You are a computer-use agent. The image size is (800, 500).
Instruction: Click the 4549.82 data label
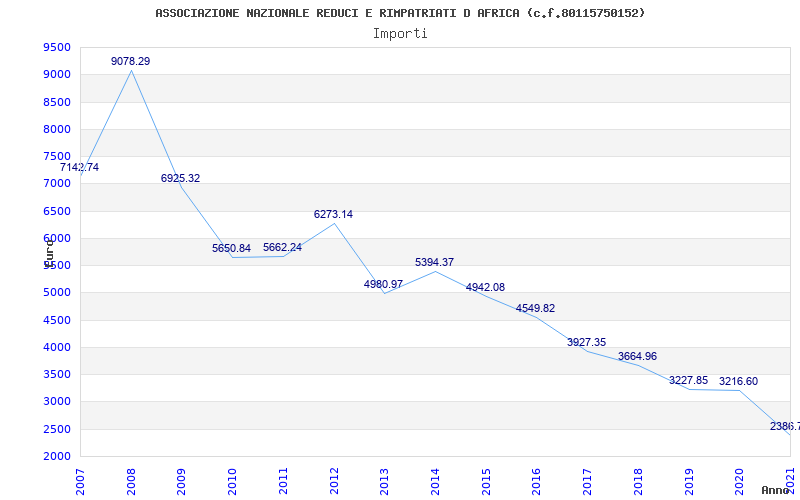(535, 308)
